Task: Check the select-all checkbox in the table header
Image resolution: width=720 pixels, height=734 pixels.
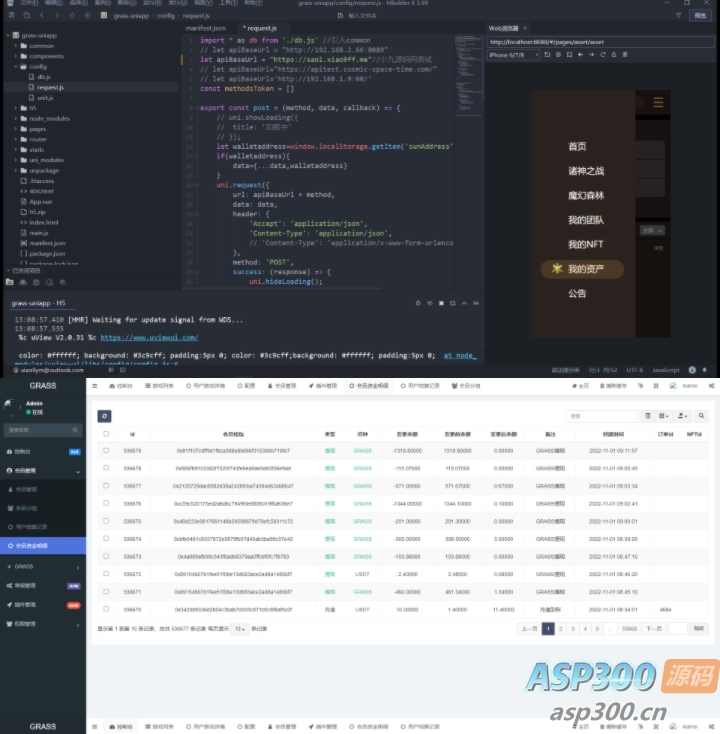Action: [106, 434]
